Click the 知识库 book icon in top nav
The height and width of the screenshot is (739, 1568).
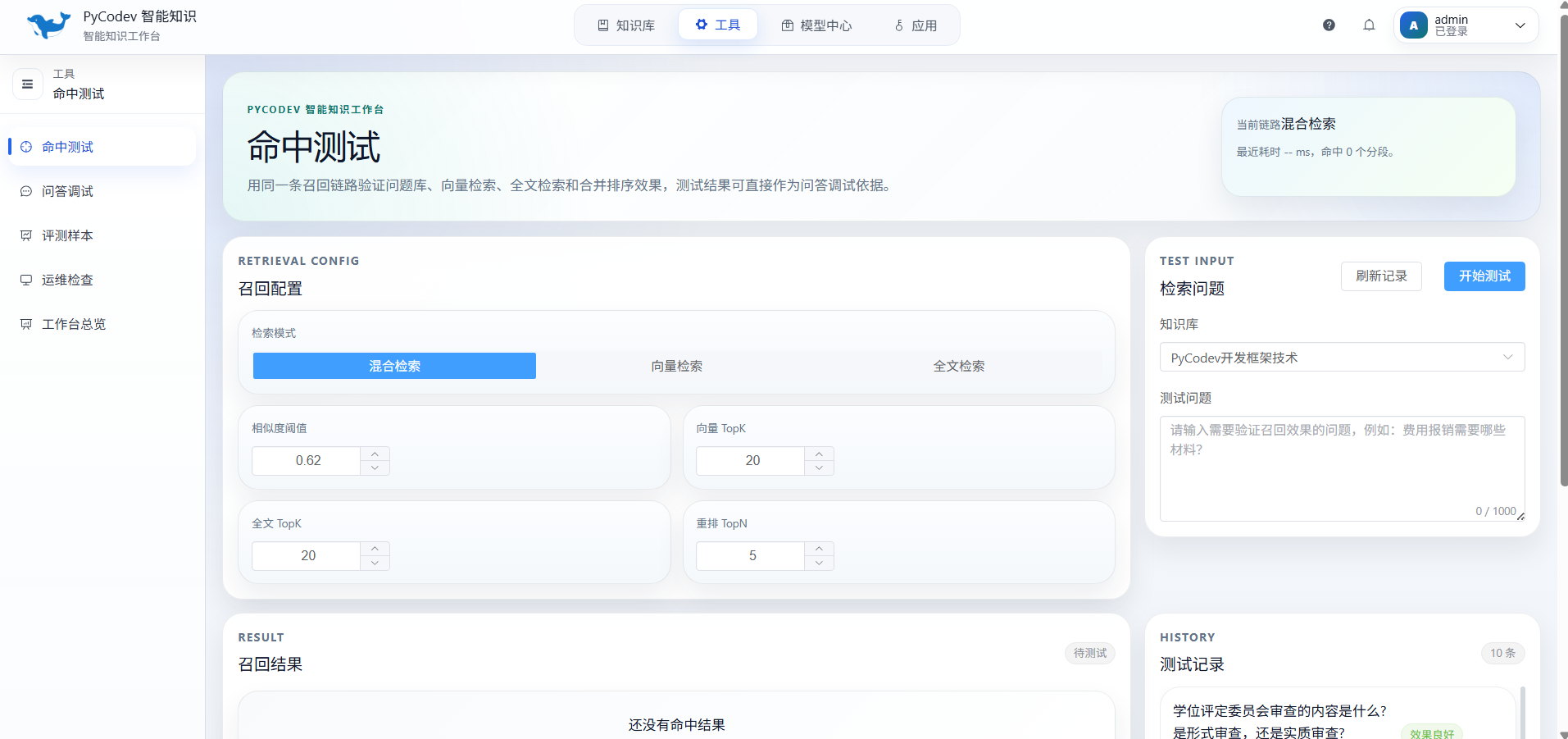coord(603,25)
